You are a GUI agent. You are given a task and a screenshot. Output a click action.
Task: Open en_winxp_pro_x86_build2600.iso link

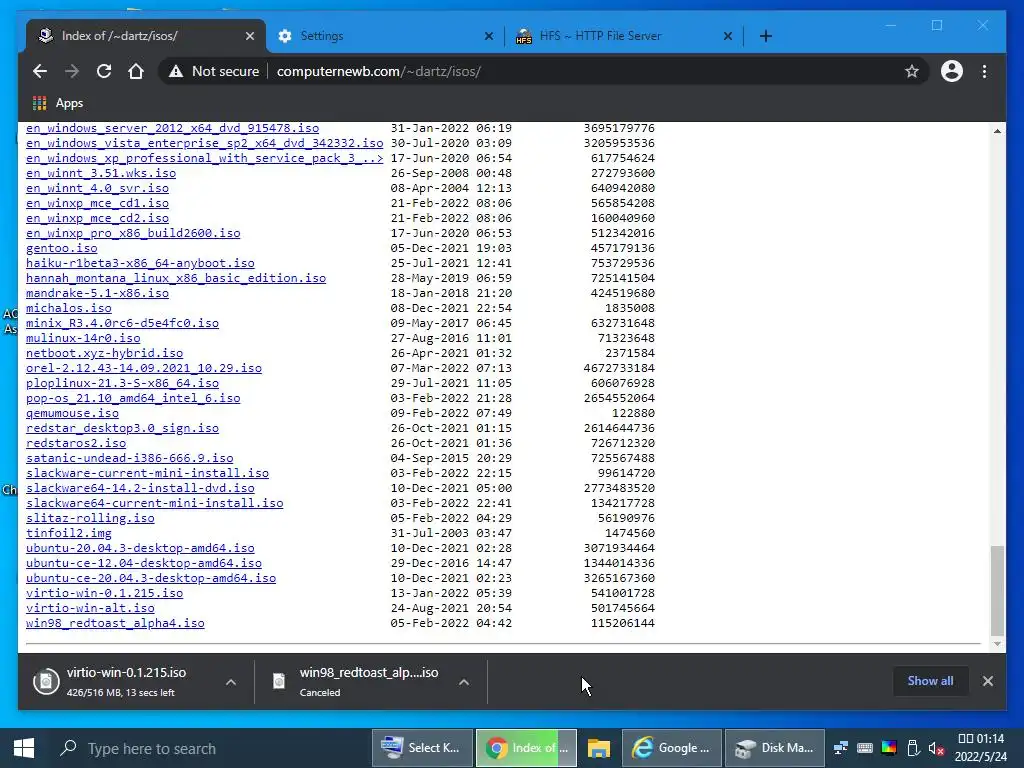[x=133, y=233]
